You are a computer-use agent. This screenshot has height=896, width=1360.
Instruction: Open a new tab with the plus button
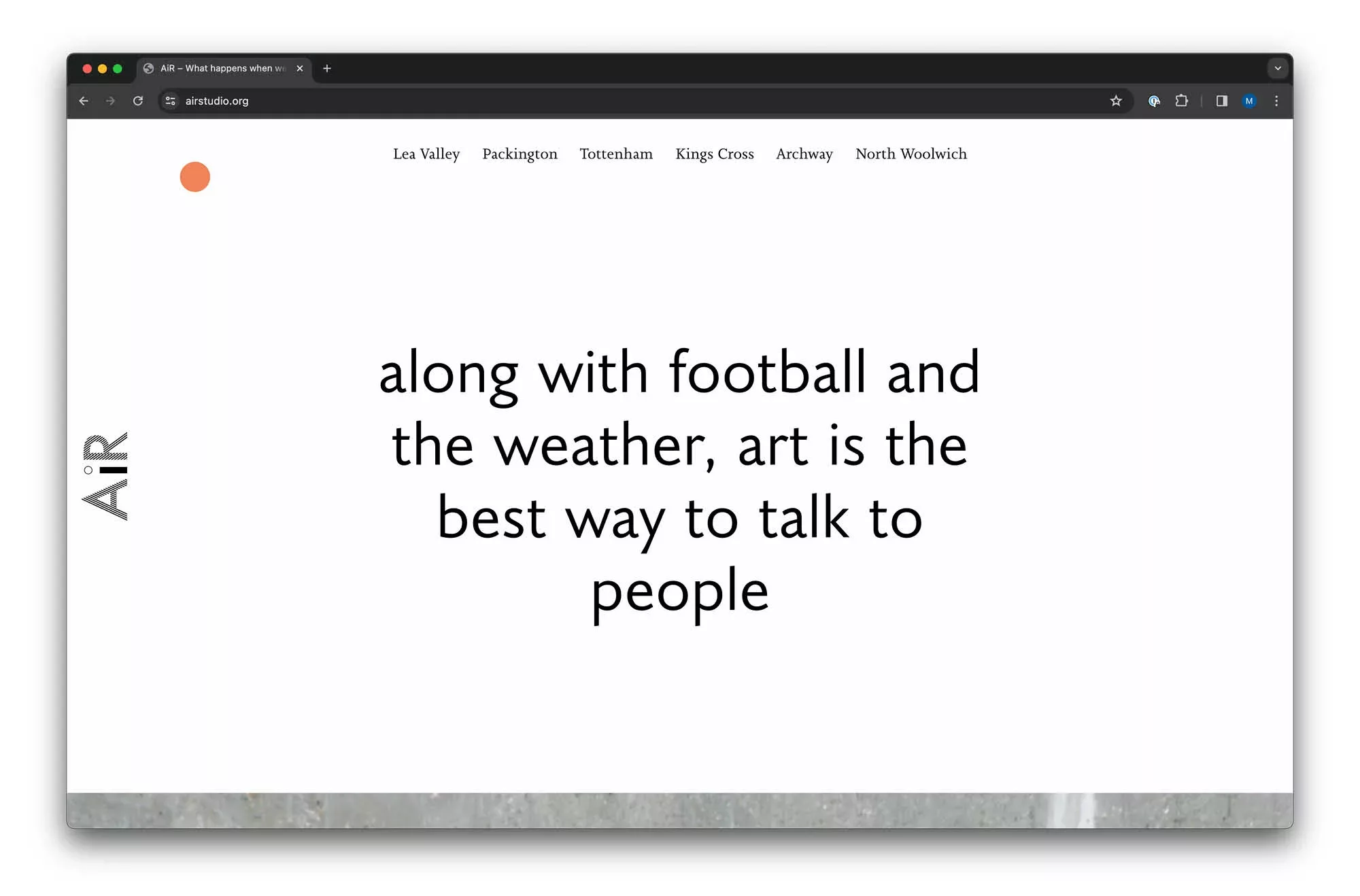(327, 68)
